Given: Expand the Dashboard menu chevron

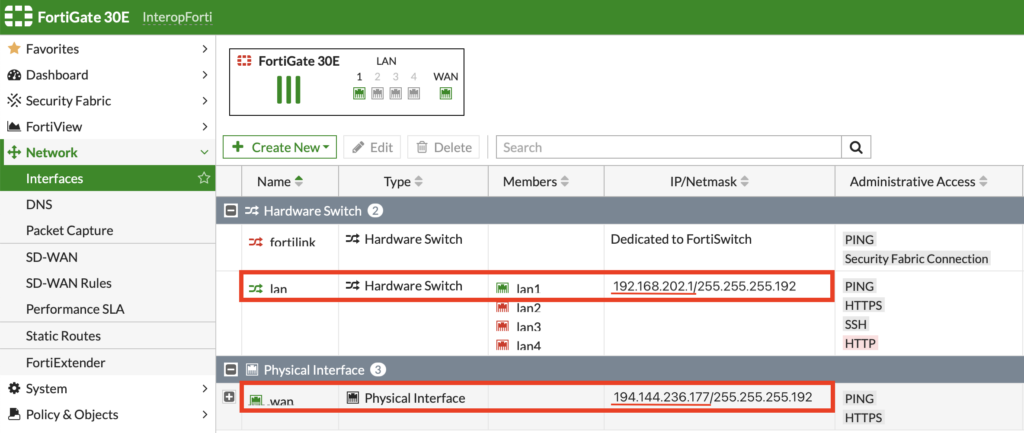Looking at the screenshot, I should 204,75.
